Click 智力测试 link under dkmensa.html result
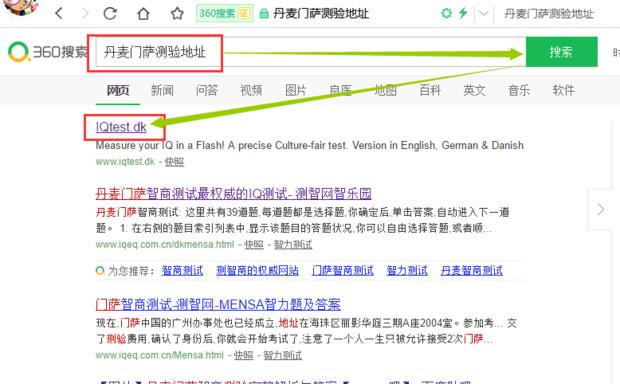Image resolution: width=620 pixels, height=384 pixels. point(293,245)
